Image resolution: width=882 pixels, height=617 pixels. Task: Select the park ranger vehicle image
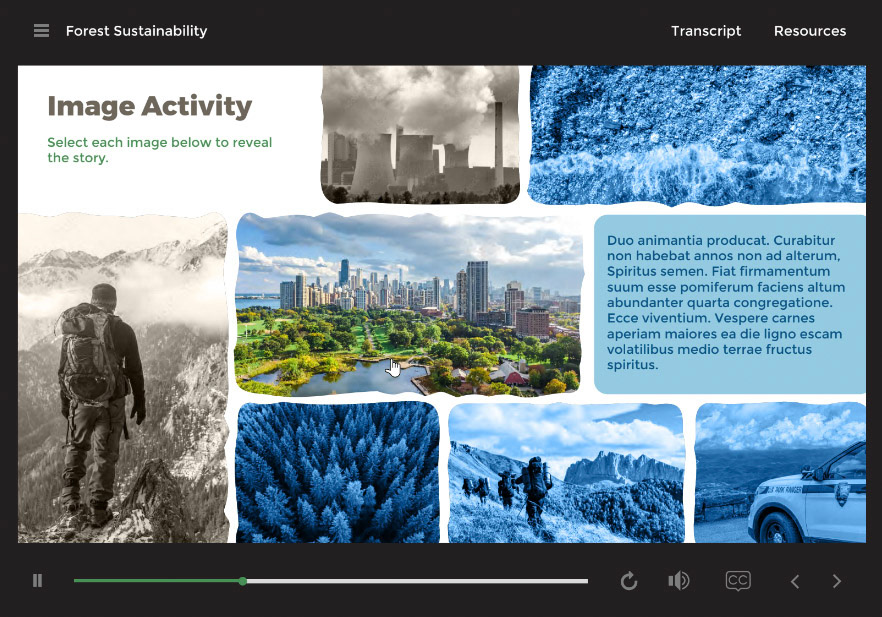780,472
